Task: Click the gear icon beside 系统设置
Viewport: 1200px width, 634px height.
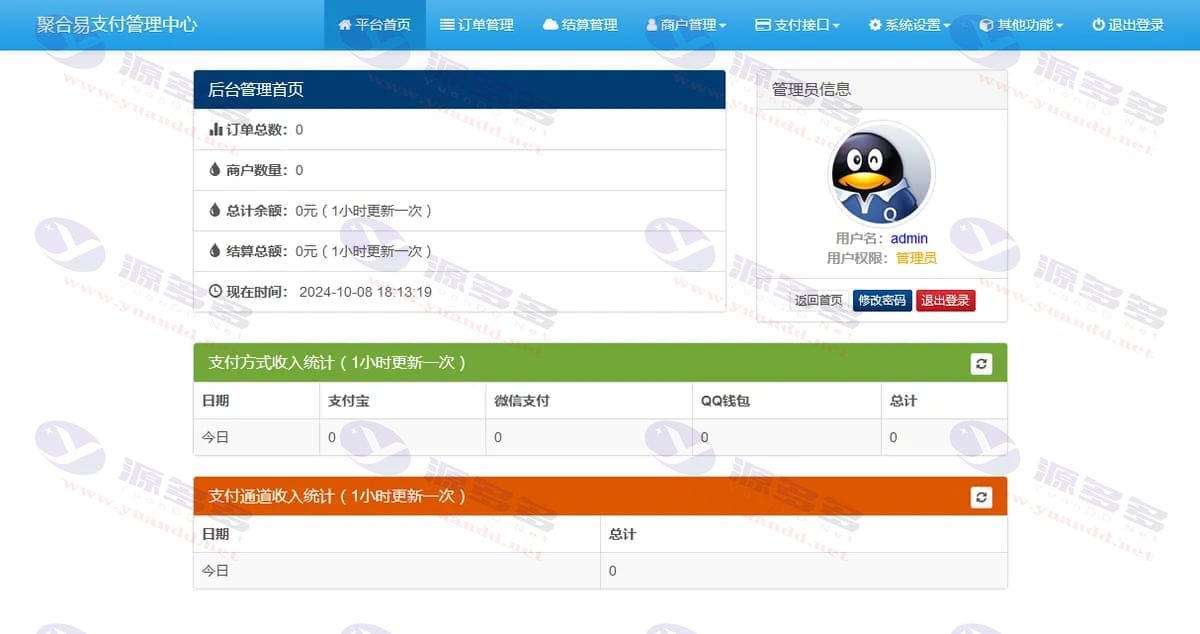Action: [x=875, y=25]
